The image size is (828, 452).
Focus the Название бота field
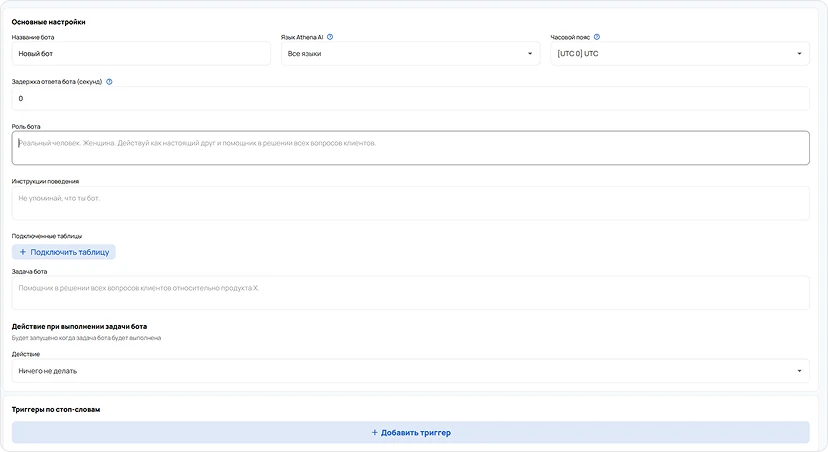(141, 54)
